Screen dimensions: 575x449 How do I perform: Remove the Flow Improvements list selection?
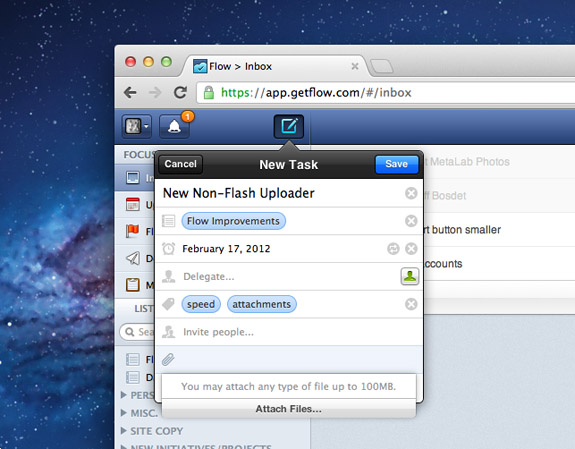click(x=411, y=221)
